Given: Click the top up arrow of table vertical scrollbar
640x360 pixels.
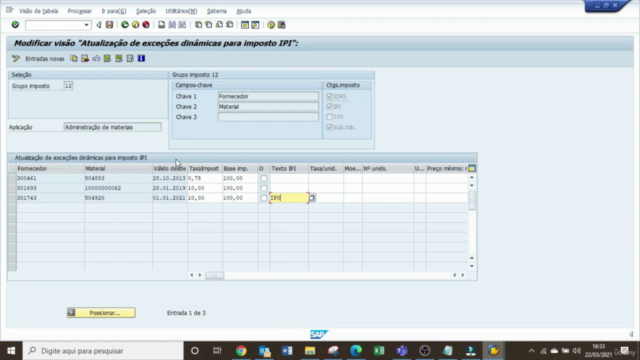Looking at the screenshot, I should 472,177.
